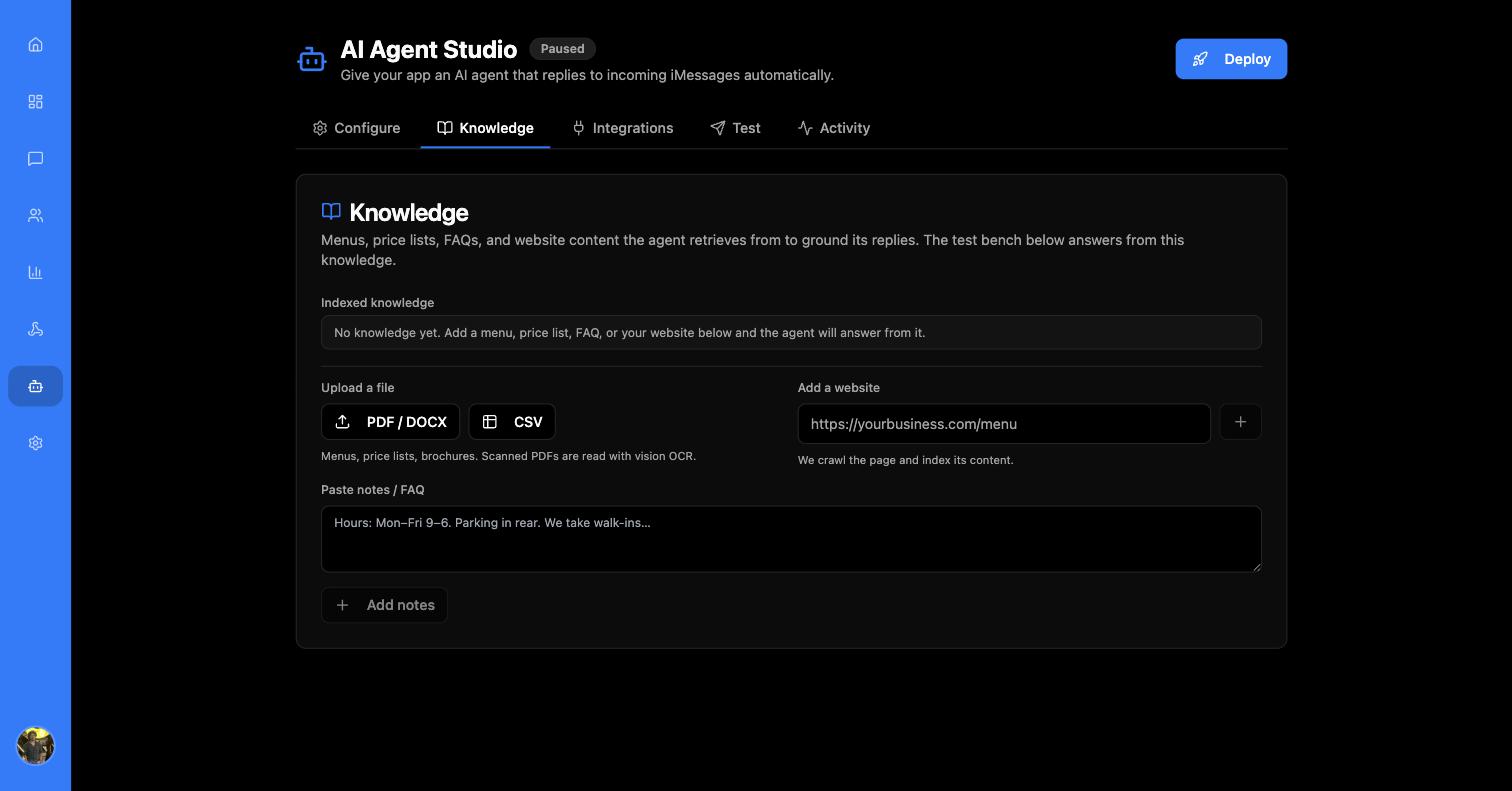1512x791 pixels.
Task: Open the user profile avatar
Action: tap(35, 746)
